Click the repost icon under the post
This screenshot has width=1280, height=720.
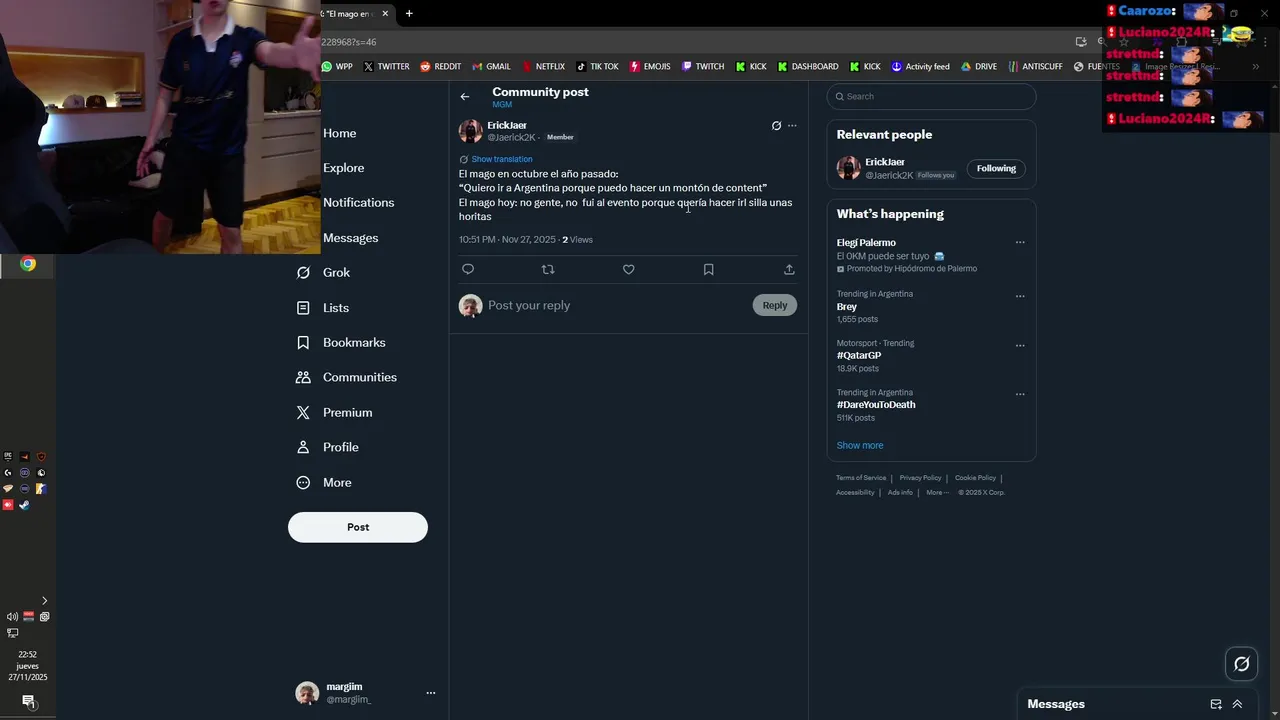[548, 269]
